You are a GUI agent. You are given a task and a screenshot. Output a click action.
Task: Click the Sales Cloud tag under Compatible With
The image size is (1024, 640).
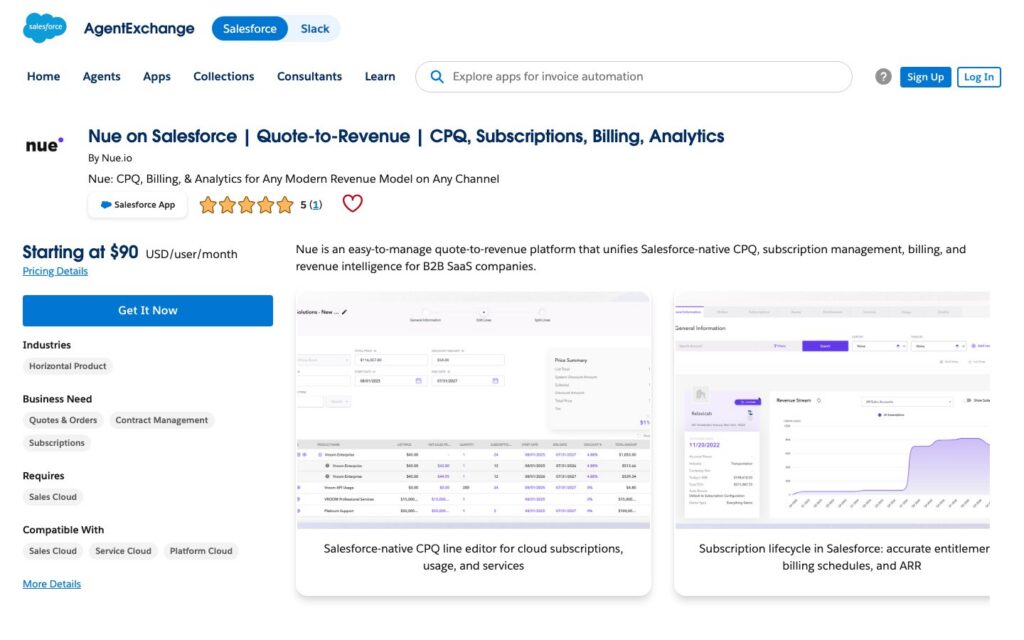click(x=53, y=551)
